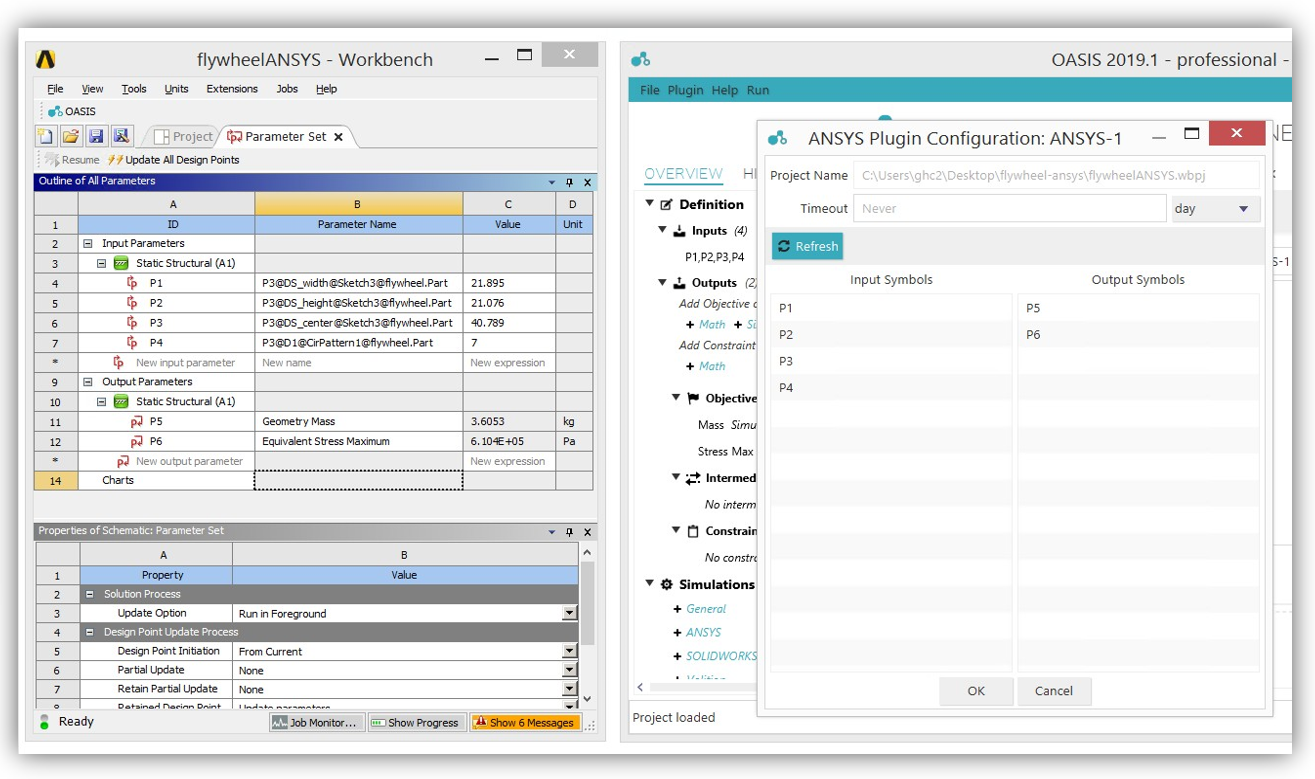Screen dimensions: 1315x779
Task: Collapse the Input Parameters group
Action: [88, 243]
